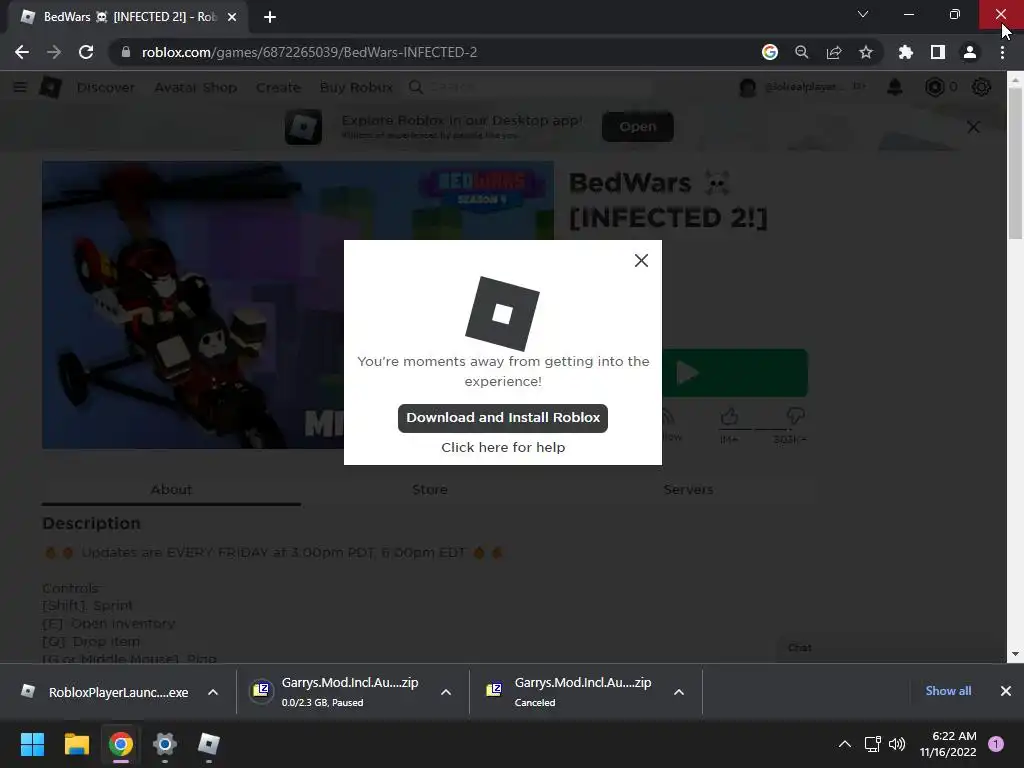Close the downloads bar
The image size is (1024, 768).
coord(1006,691)
